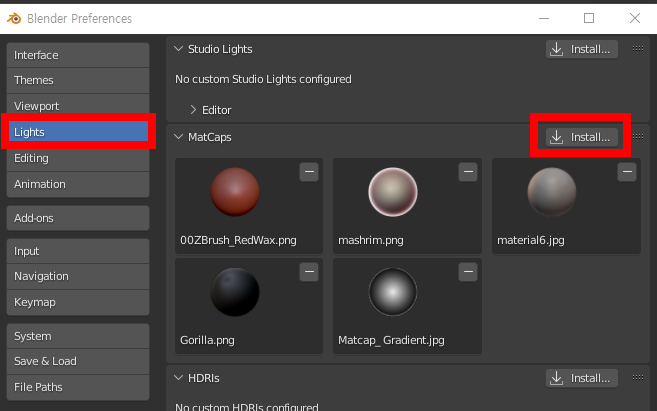Go to Save & Load settings

78,361
